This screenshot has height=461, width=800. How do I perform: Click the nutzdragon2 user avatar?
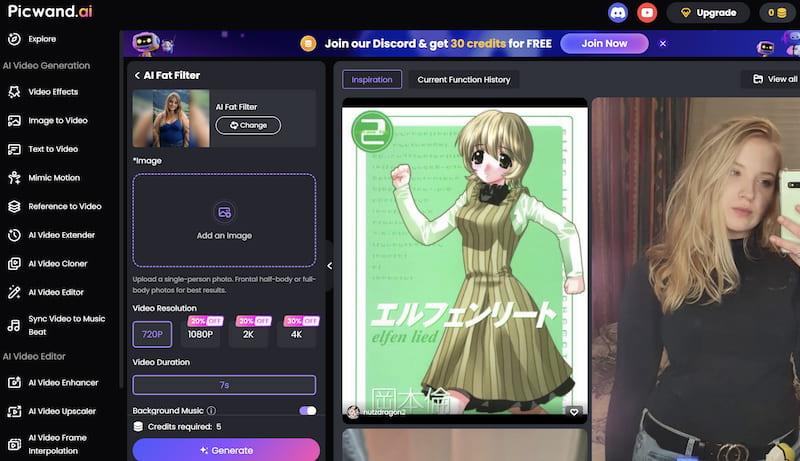tap(353, 412)
